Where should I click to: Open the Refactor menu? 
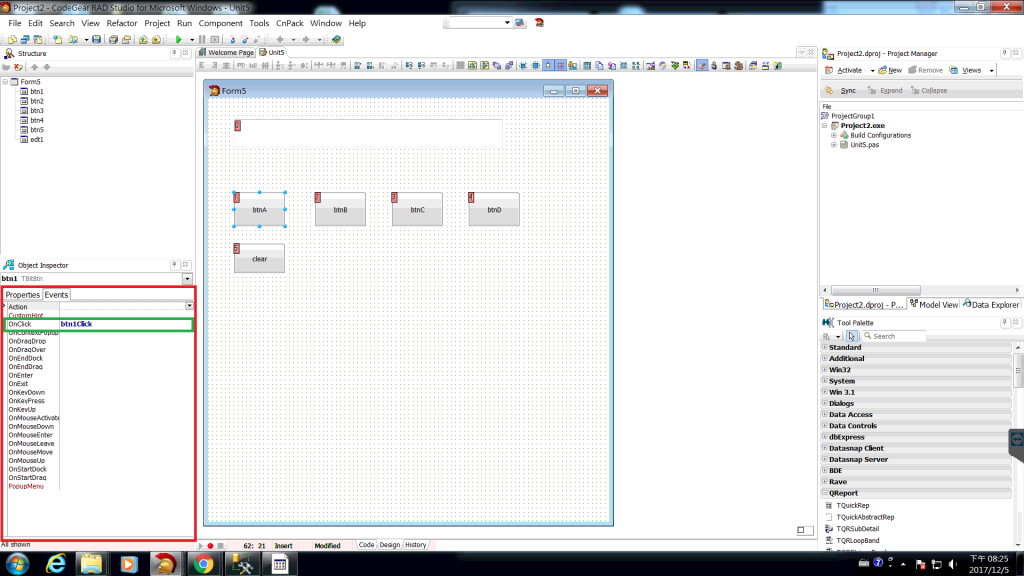[x=121, y=23]
